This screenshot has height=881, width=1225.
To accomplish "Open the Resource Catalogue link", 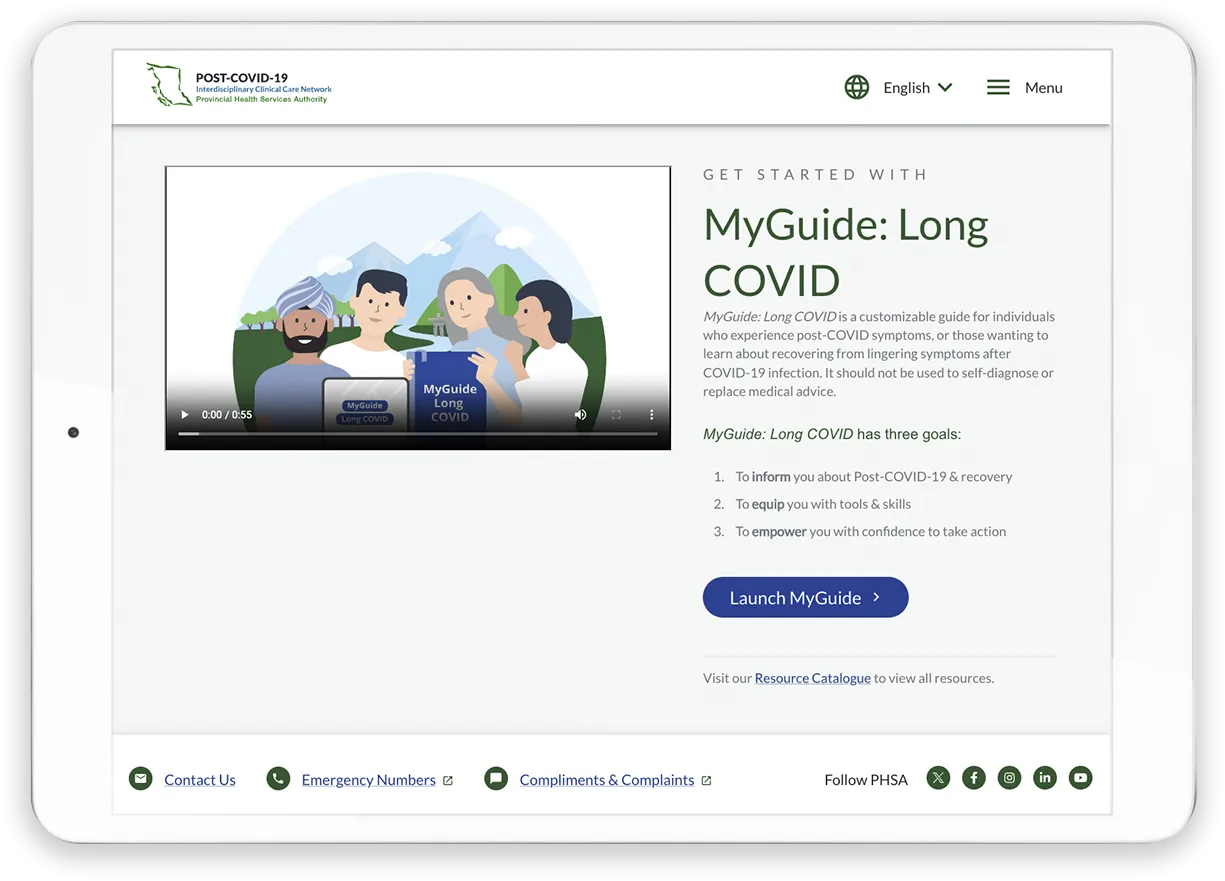I will pyautogui.click(x=812, y=678).
